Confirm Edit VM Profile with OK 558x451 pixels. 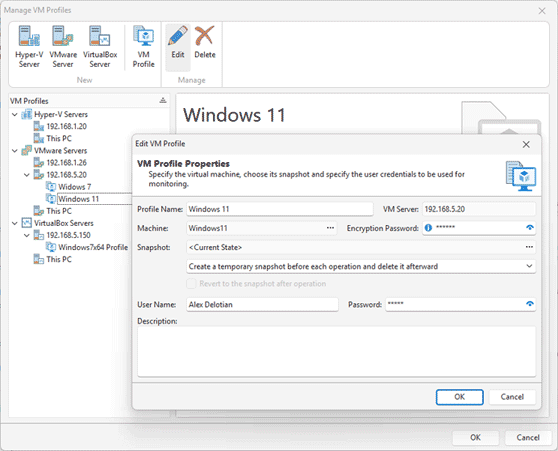click(459, 397)
